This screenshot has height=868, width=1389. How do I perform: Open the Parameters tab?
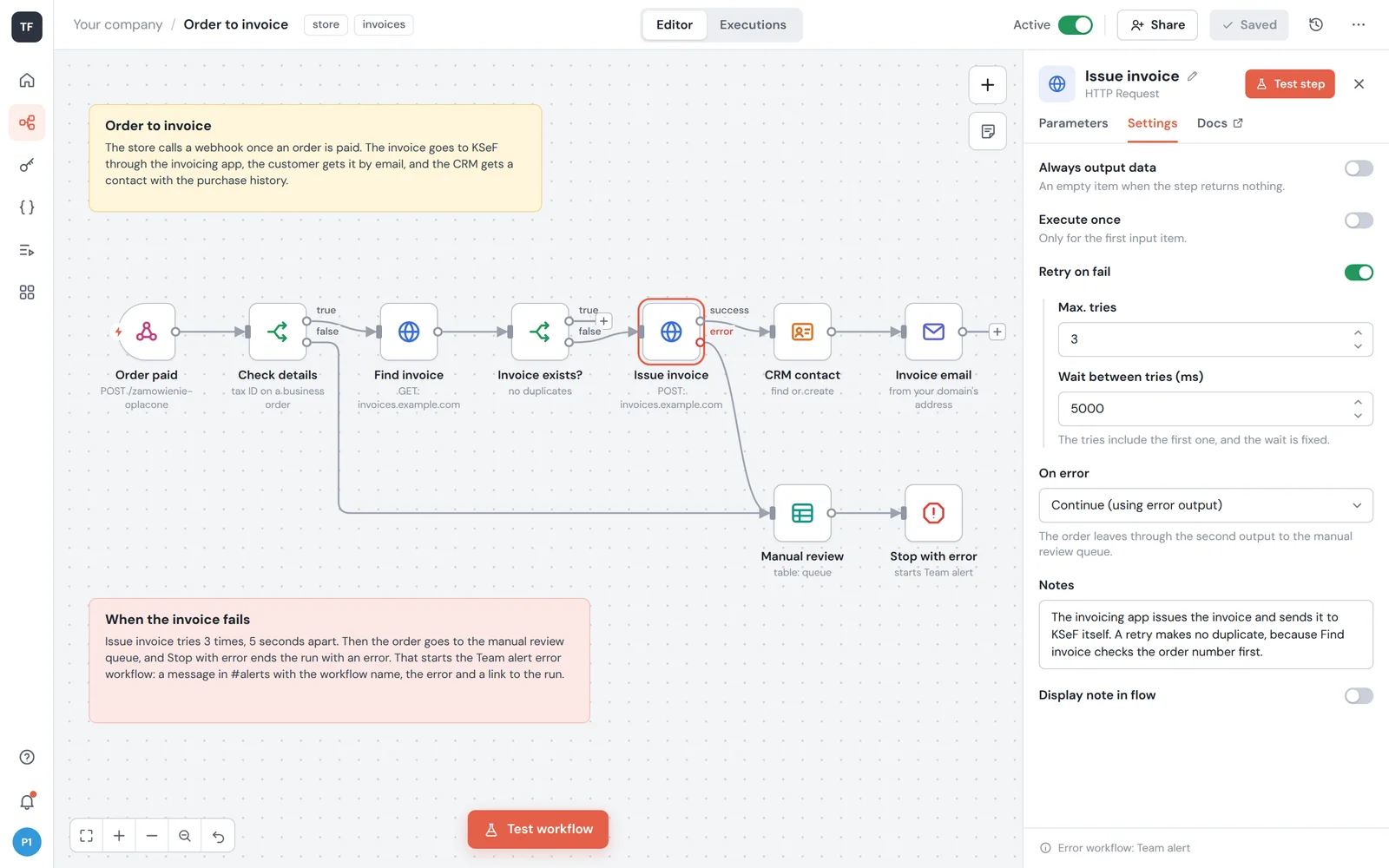[x=1073, y=123]
